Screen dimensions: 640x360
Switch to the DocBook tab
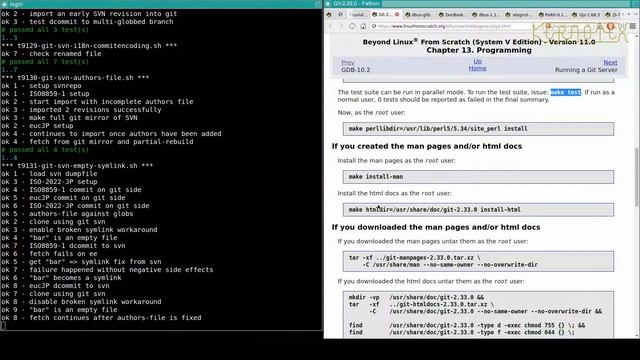tap(453, 15)
